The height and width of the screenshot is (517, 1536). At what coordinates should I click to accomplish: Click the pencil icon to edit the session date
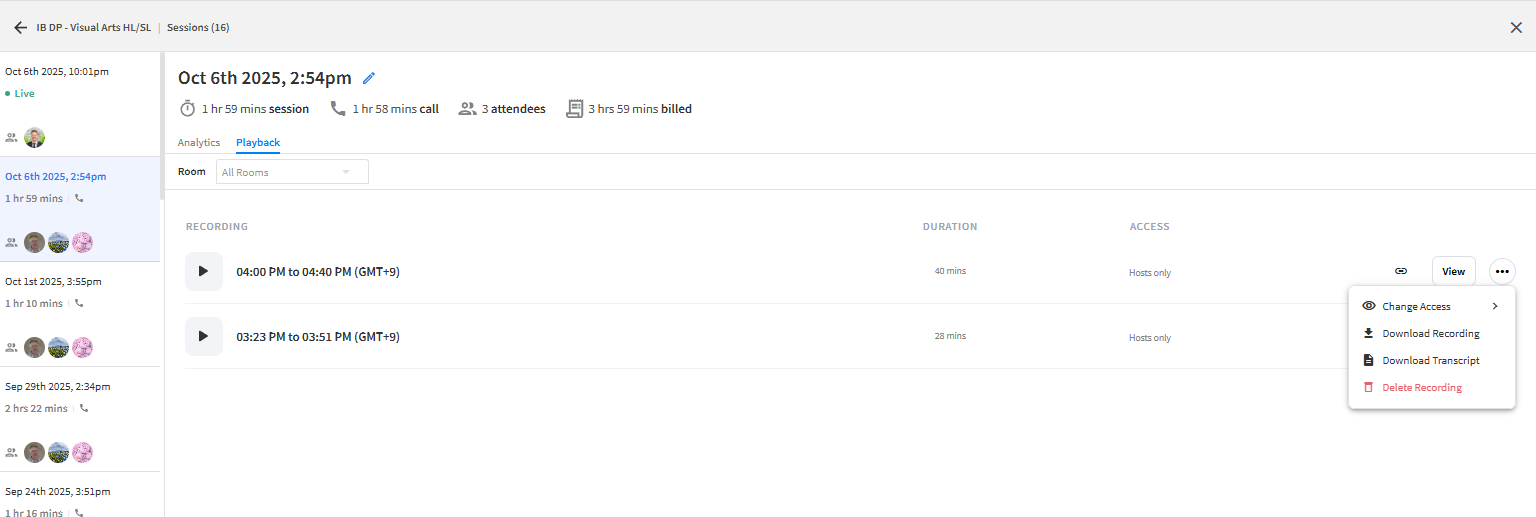tap(369, 78)
